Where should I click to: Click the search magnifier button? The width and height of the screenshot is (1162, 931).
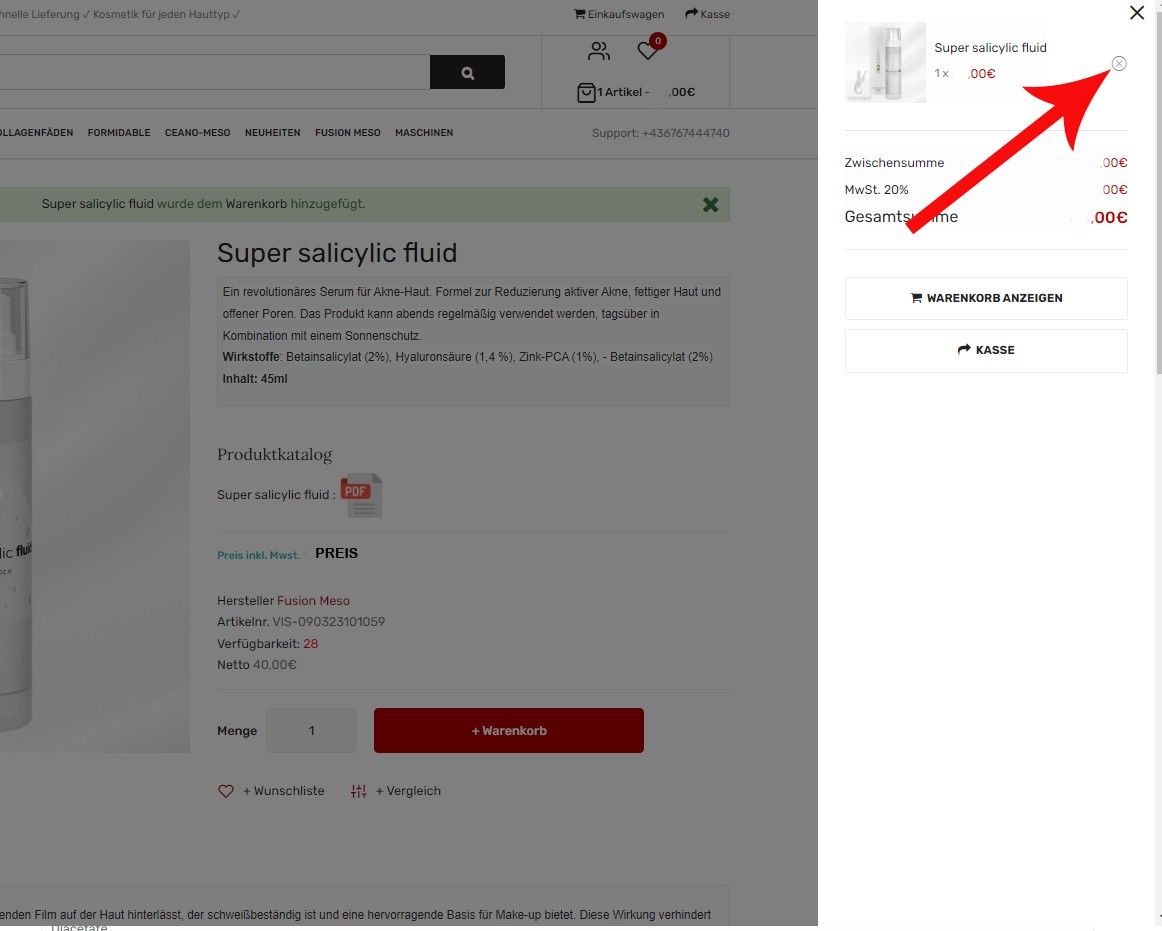(467, 73)
